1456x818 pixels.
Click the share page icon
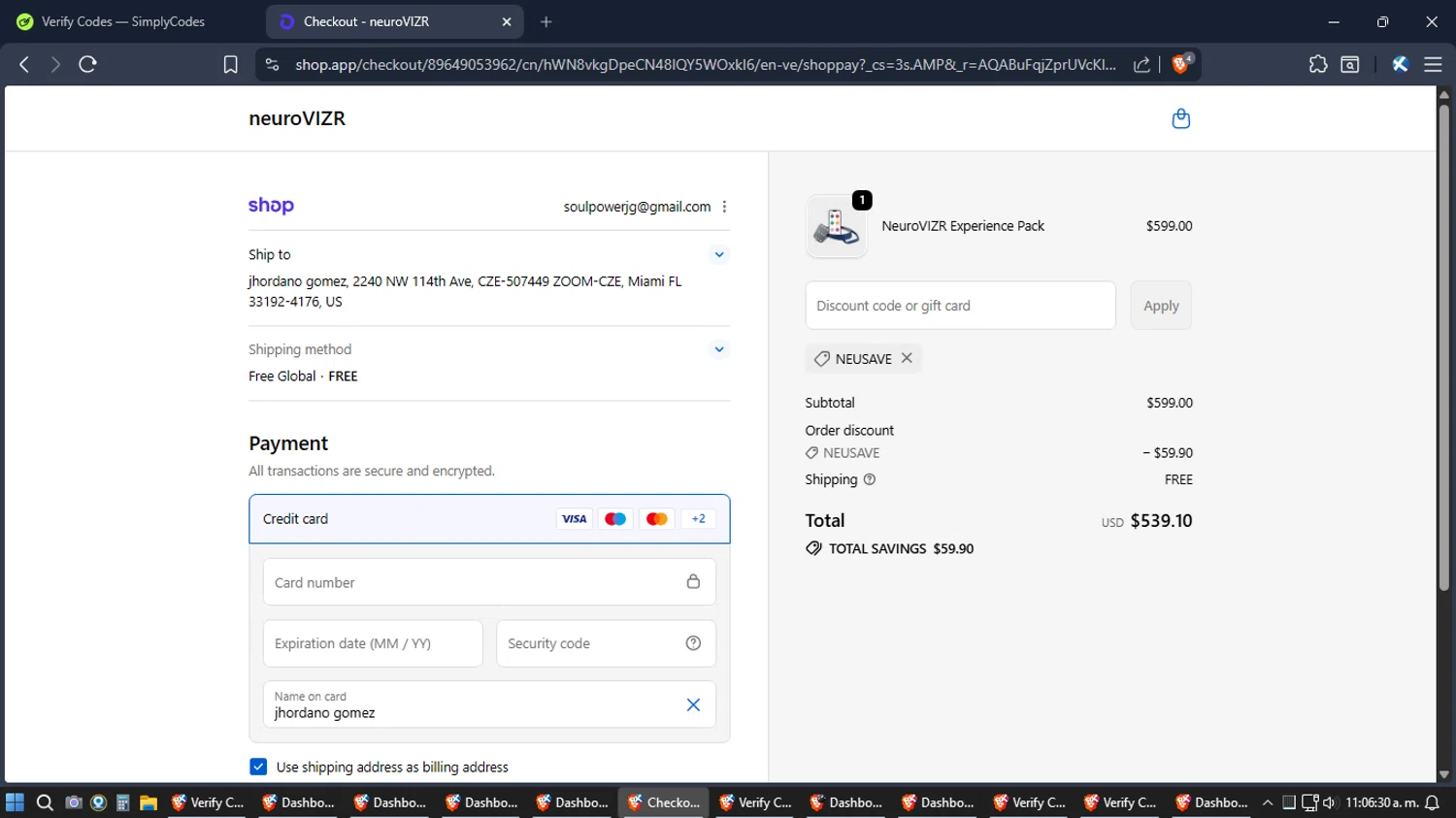pos(1142,64)
